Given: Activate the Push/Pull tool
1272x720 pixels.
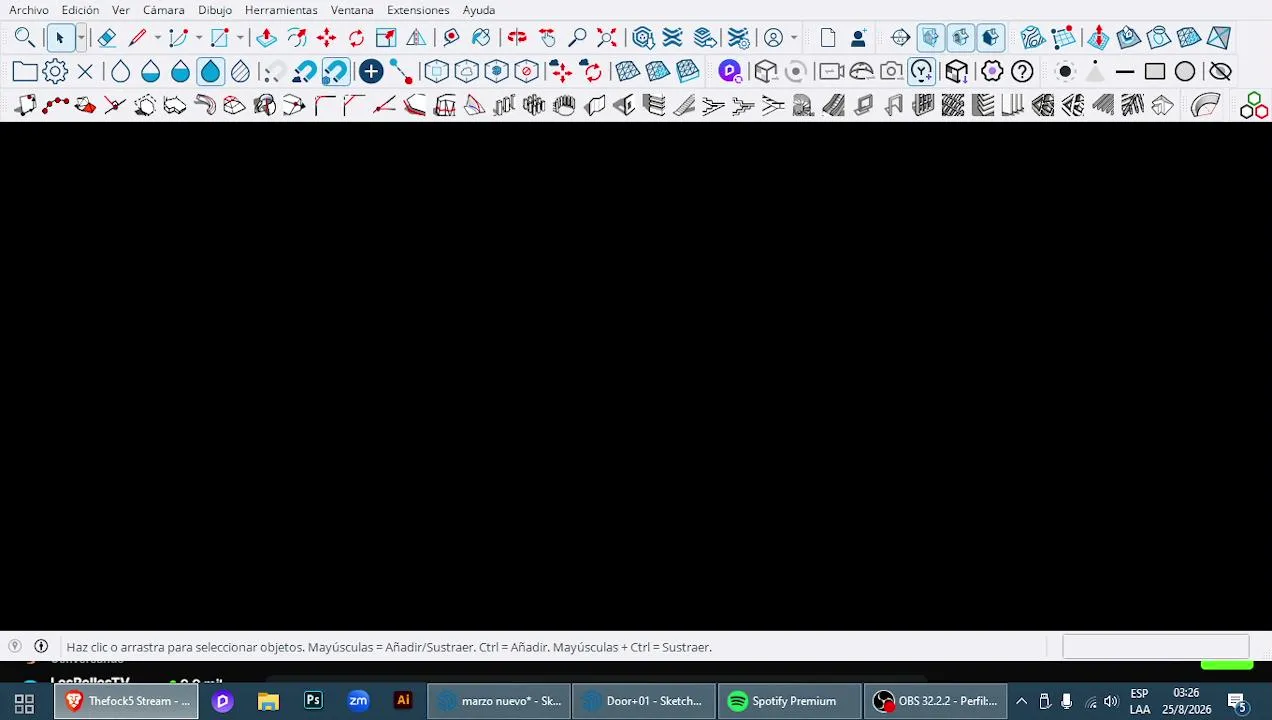Looking at the screenshot, I should click(266, 38).
